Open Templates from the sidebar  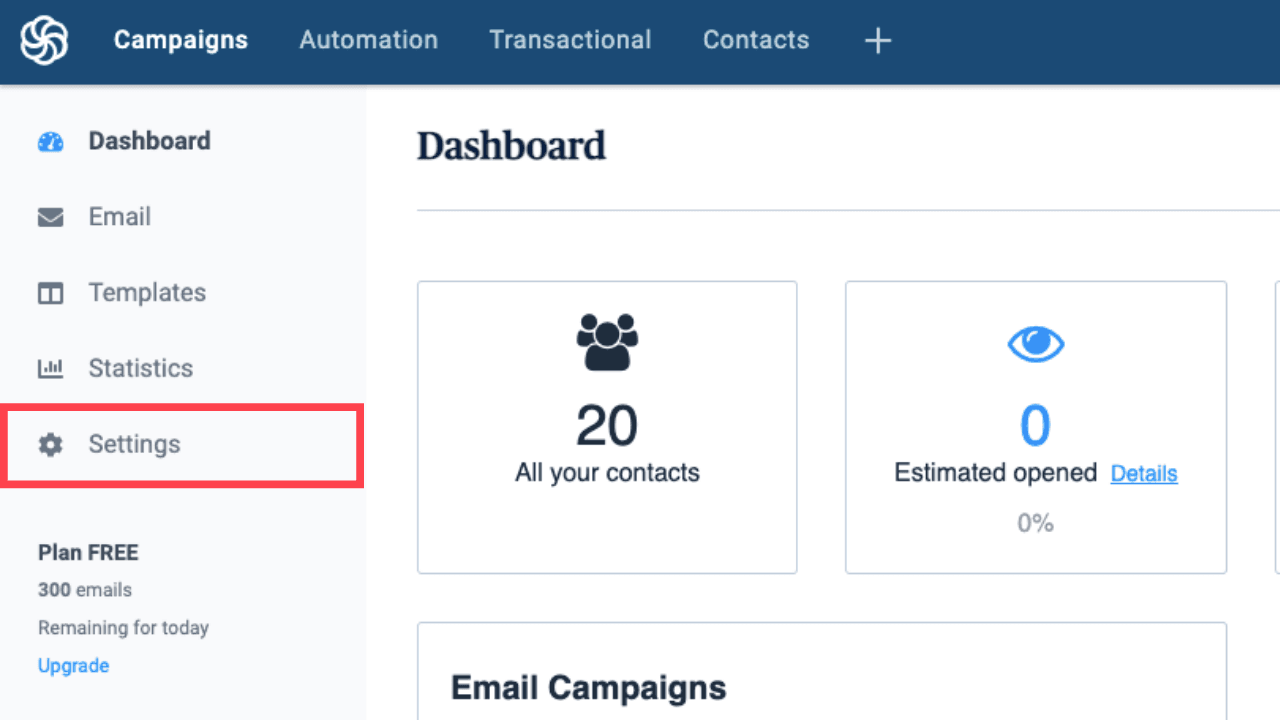coord(147,293)
